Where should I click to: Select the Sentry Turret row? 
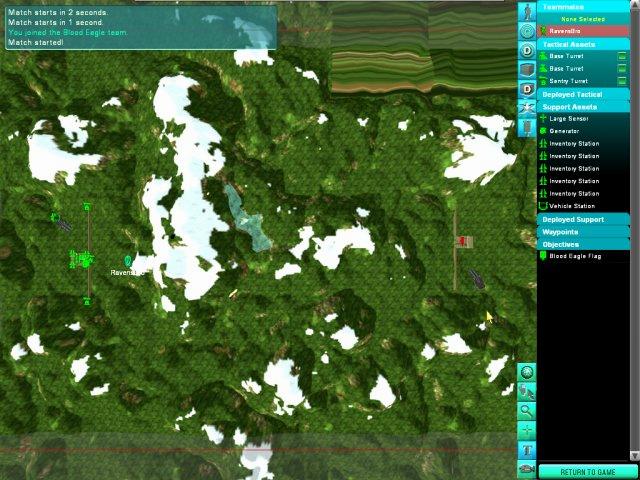click(583, 81)
